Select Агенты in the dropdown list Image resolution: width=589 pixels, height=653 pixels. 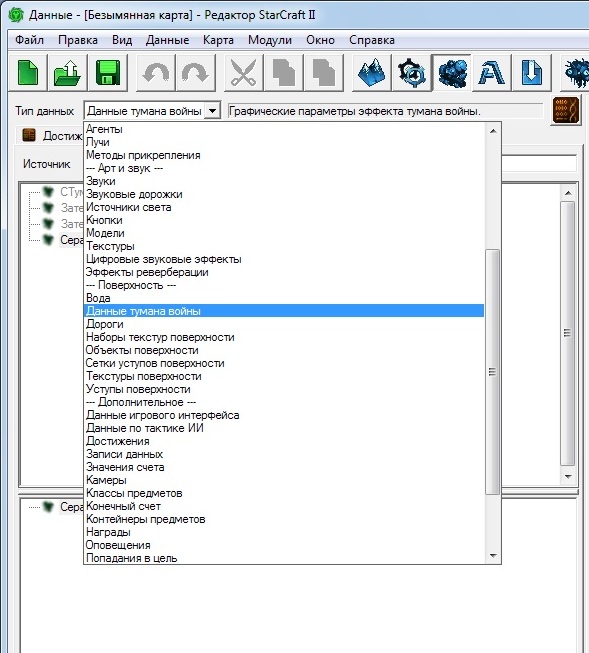(x=284, y=129)
